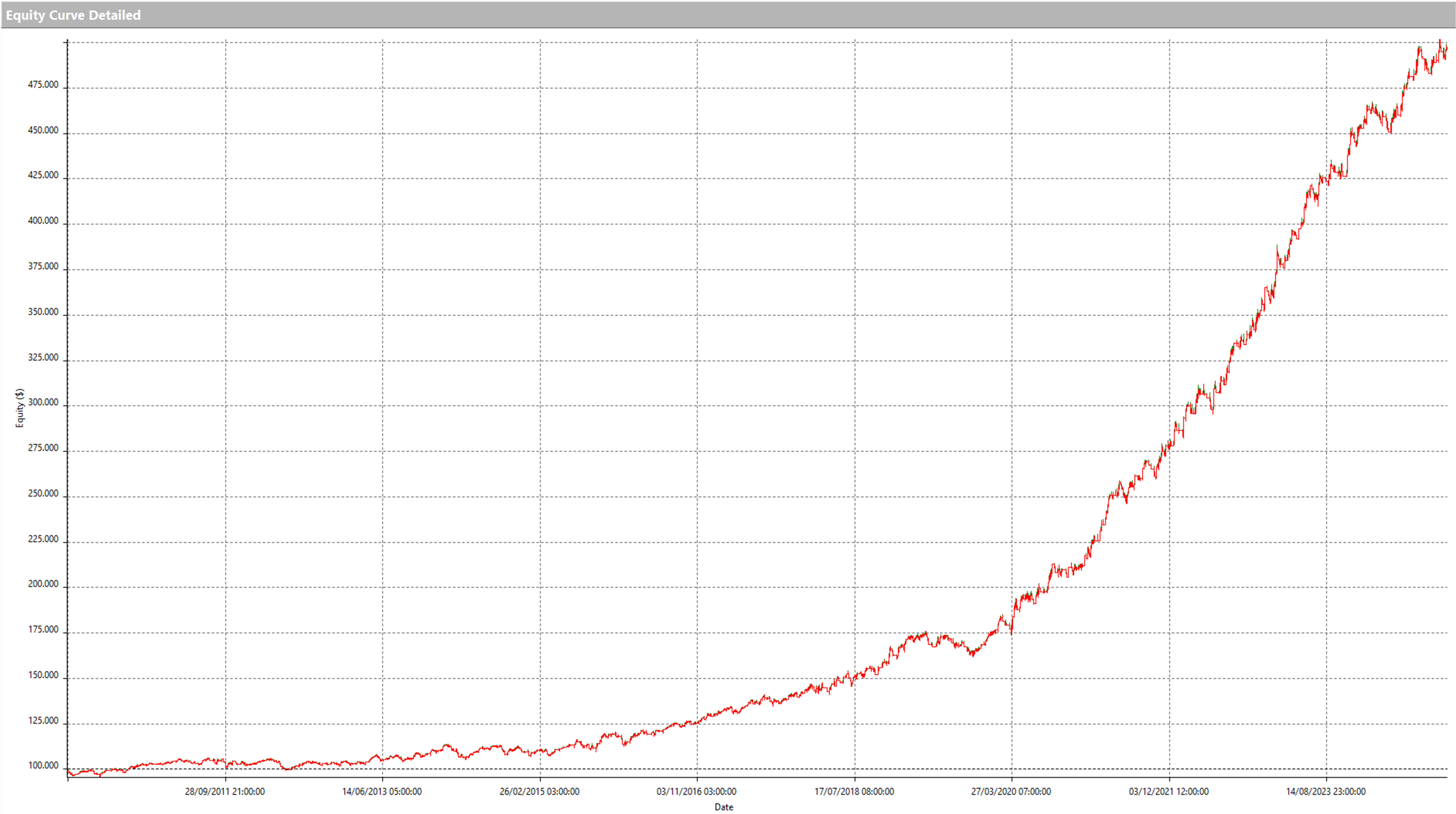
Task: Click the 150.000 y-axis value label
Action: (43, 675)
